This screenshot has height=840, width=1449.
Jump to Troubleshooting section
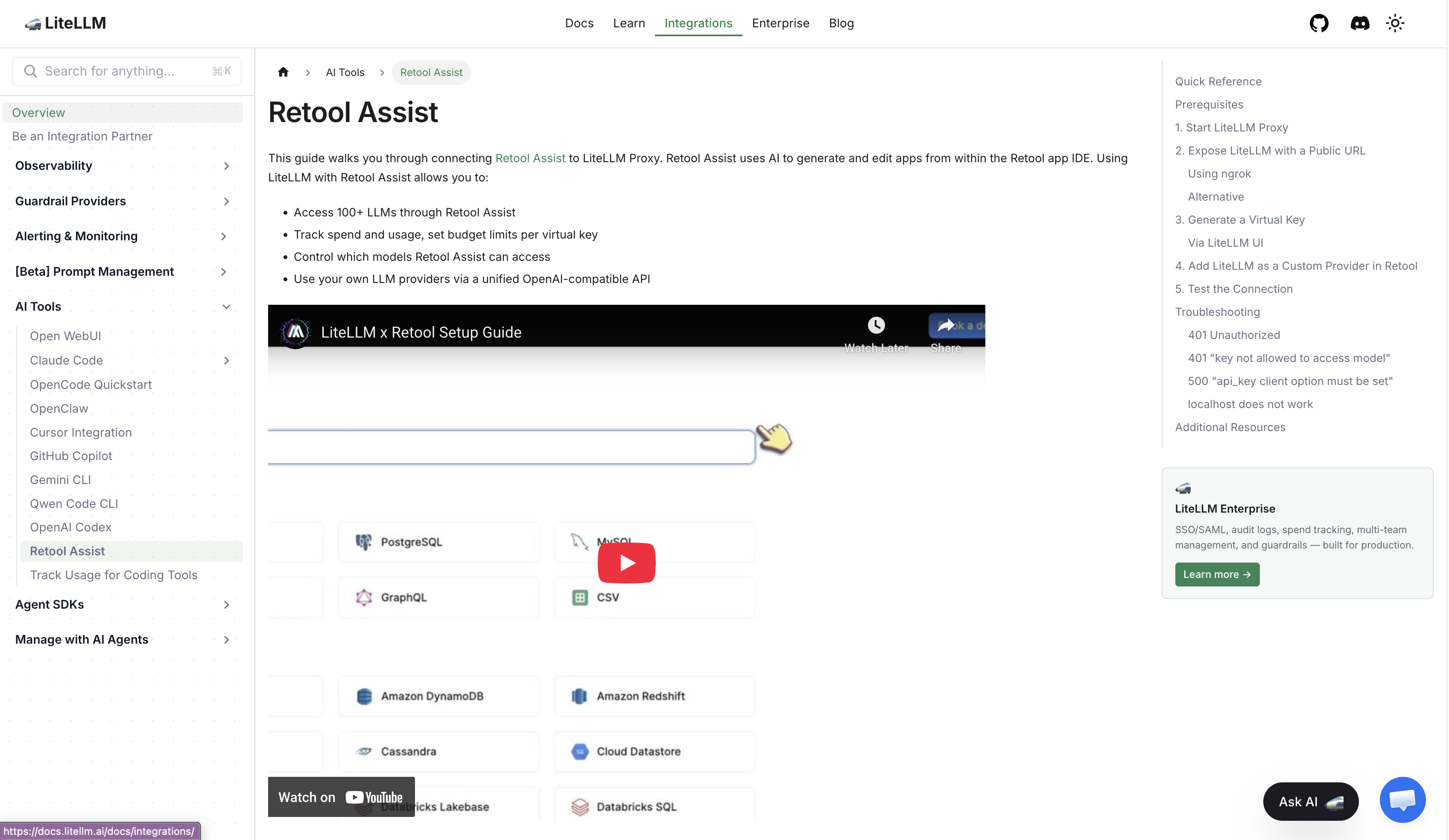(x=1217, y=312)
